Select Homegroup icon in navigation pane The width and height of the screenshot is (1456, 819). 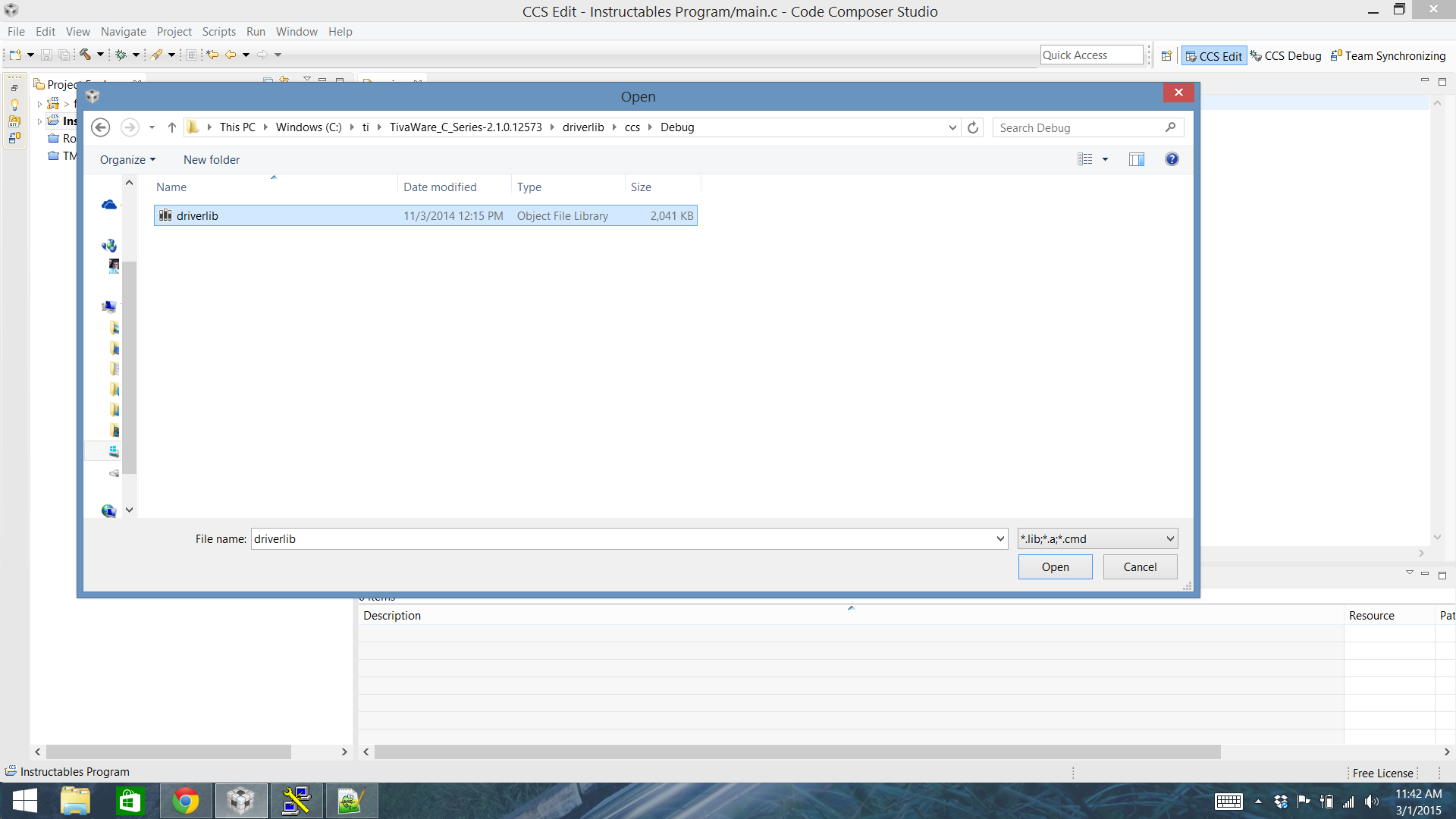click(109, 246)
